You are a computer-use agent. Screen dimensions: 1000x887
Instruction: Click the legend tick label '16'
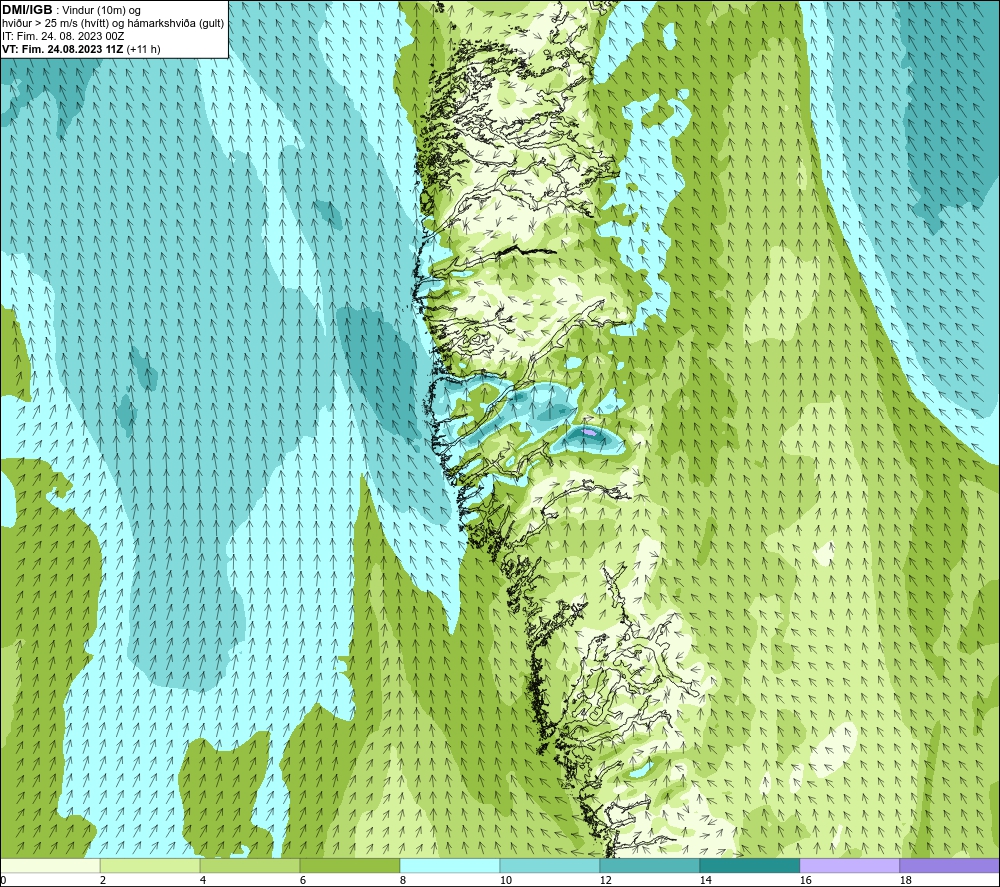pos(805,880)
